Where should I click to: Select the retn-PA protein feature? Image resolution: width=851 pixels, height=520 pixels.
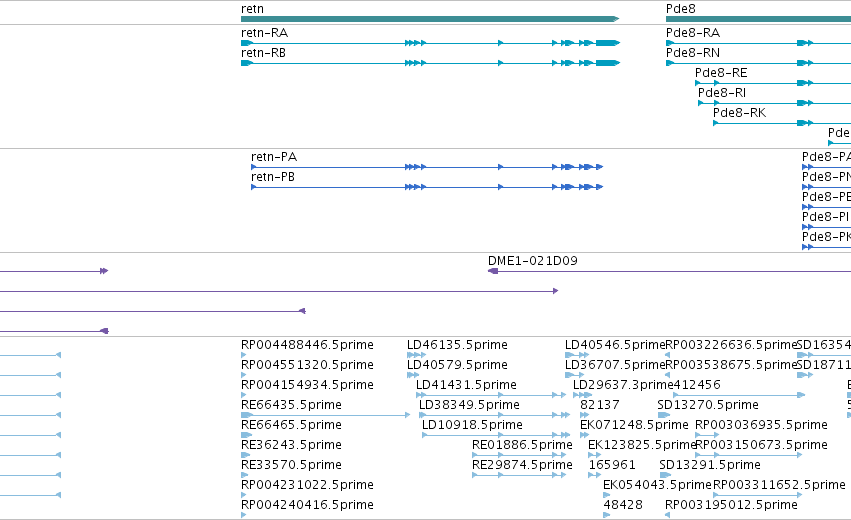427,167
